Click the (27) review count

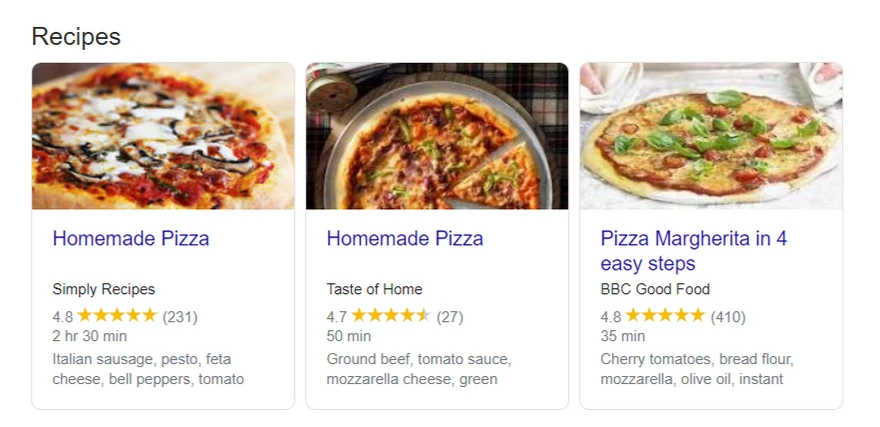point(450,317)
